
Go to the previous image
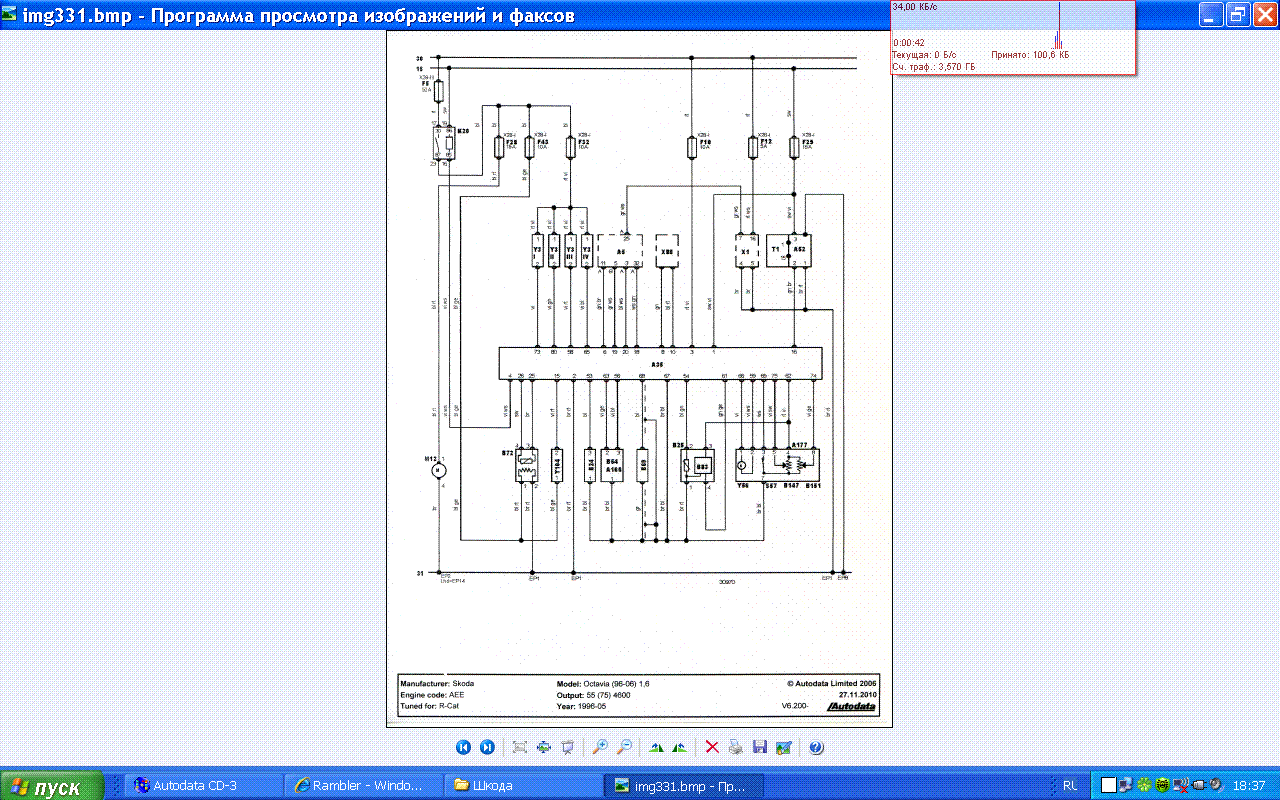click(x=463, y=747)
